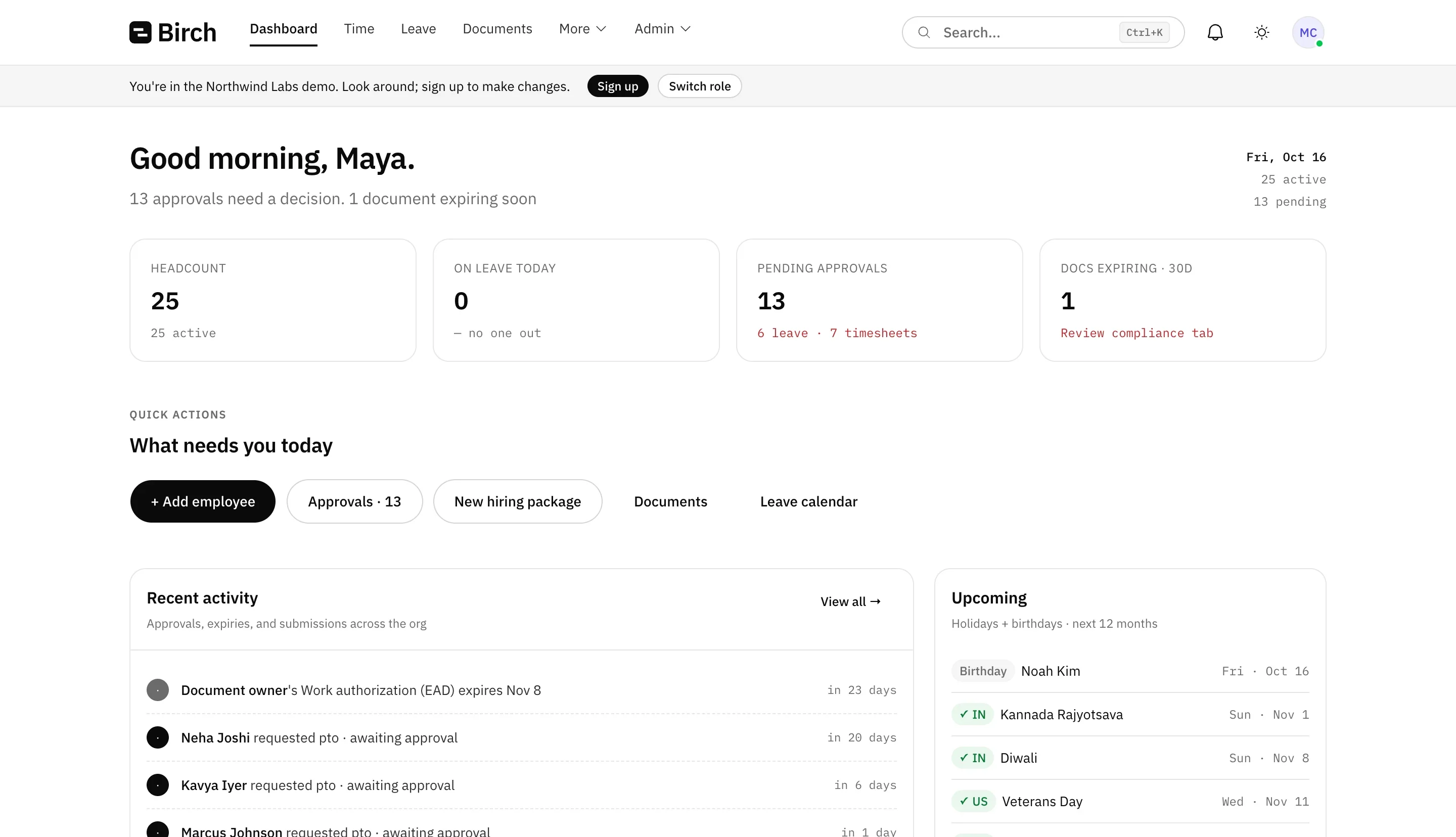
Task: Click the avatar dot beside Document owner
Action: tap(158, 690)
